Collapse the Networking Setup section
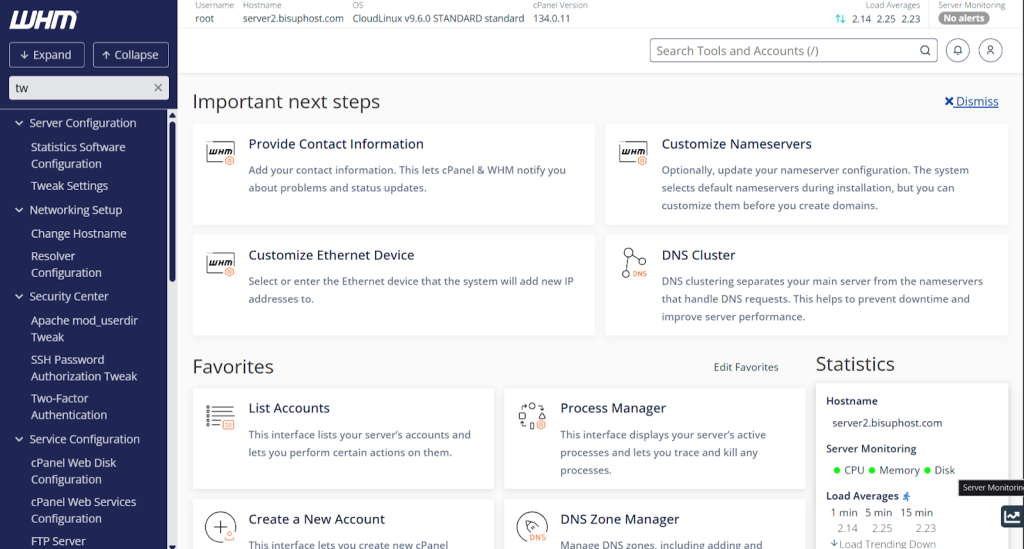Screen dimensions: 1024x549 pos(19,211)
